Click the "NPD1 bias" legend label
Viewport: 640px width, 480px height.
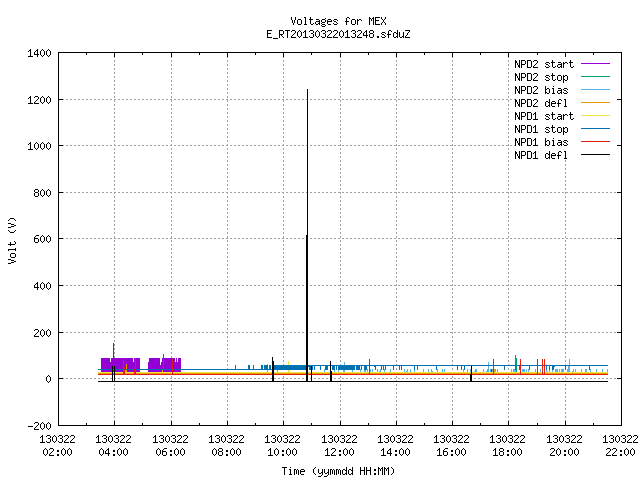coord(541,142)
